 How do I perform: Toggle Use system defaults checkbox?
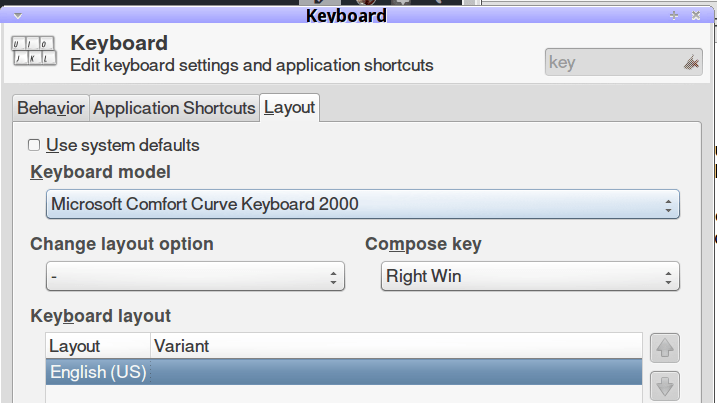[x=34, y=145]
